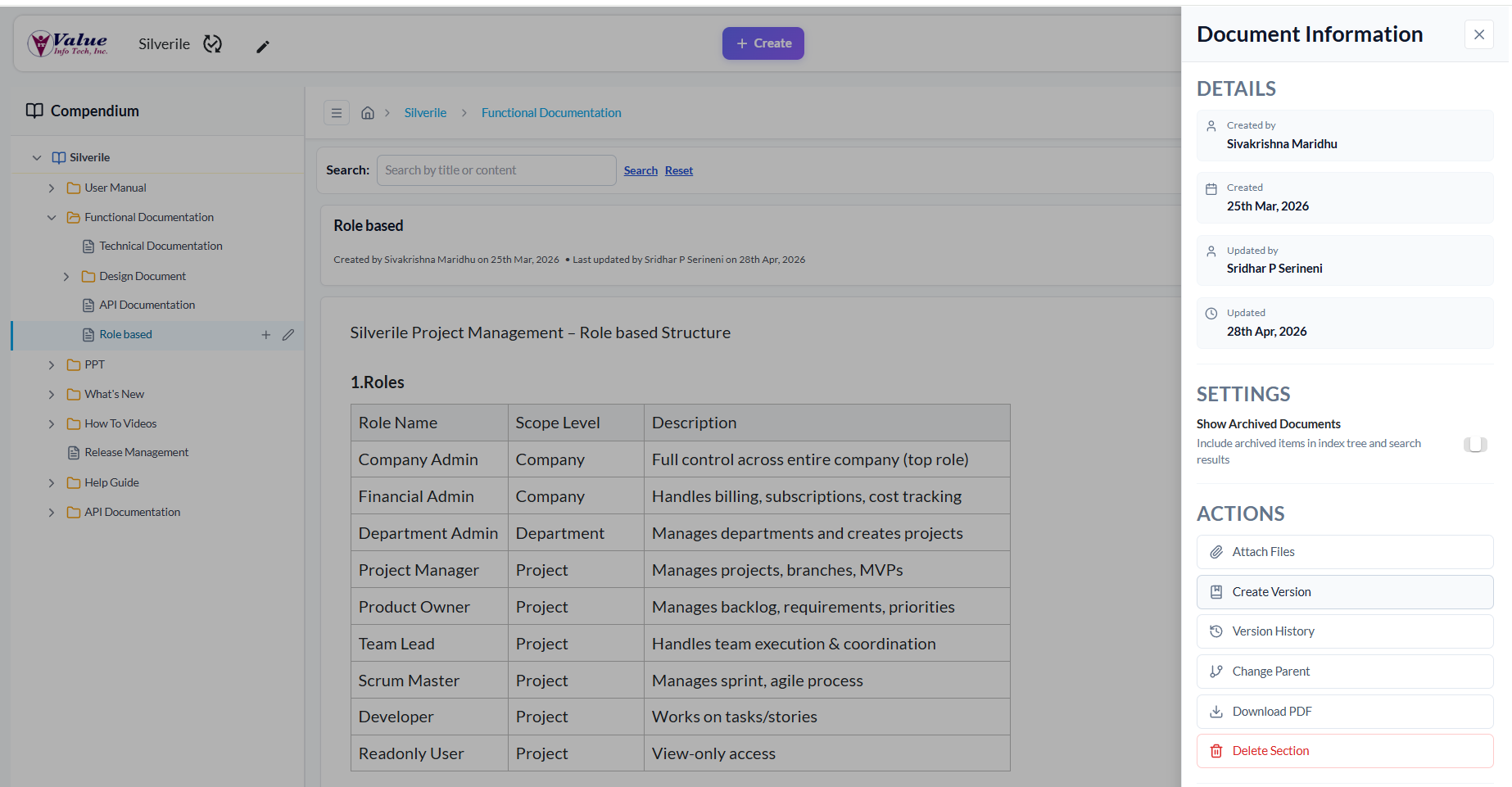Click Download PDF action

pos(1345,712)
